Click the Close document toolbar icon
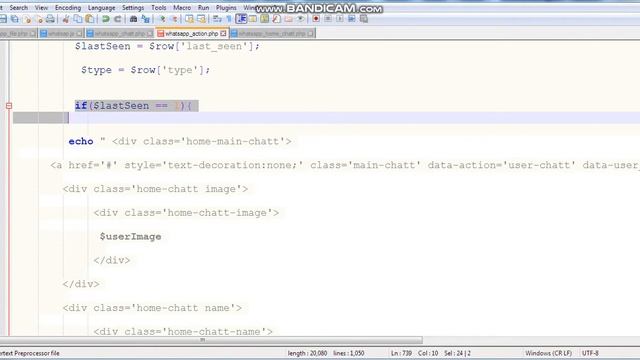The width and height of the screenshot is (640, 360). click(x=27, y=19)
